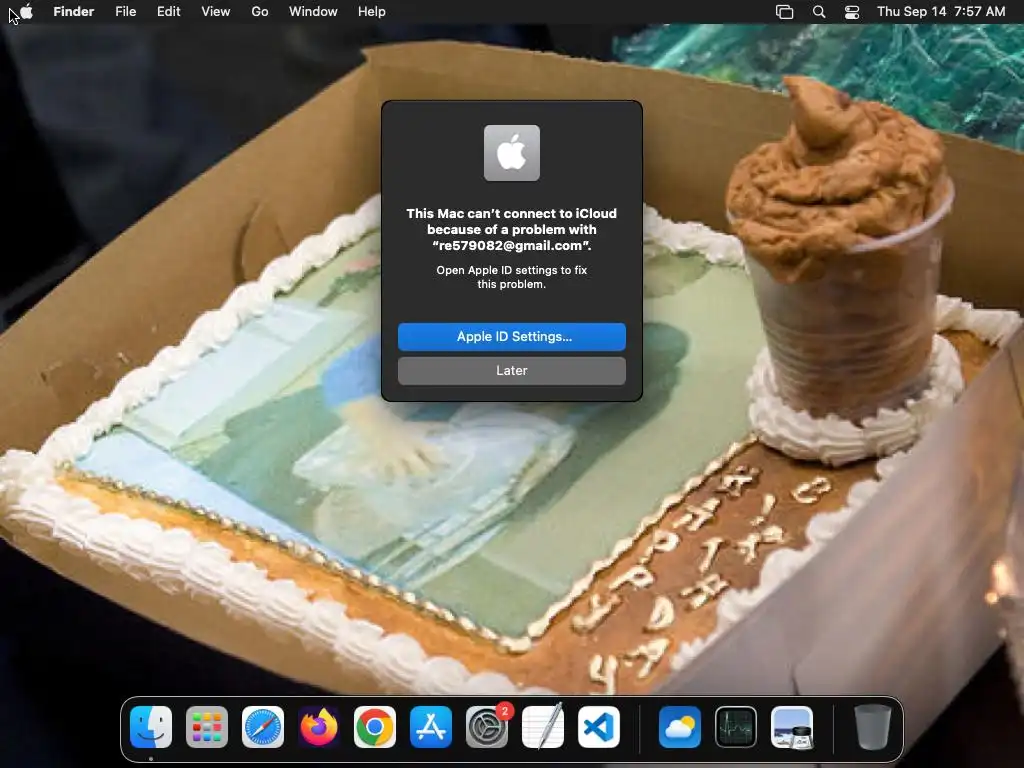Open the Finder menu
The height and width of the screenshot is (768, 1024).
[74, 11]
